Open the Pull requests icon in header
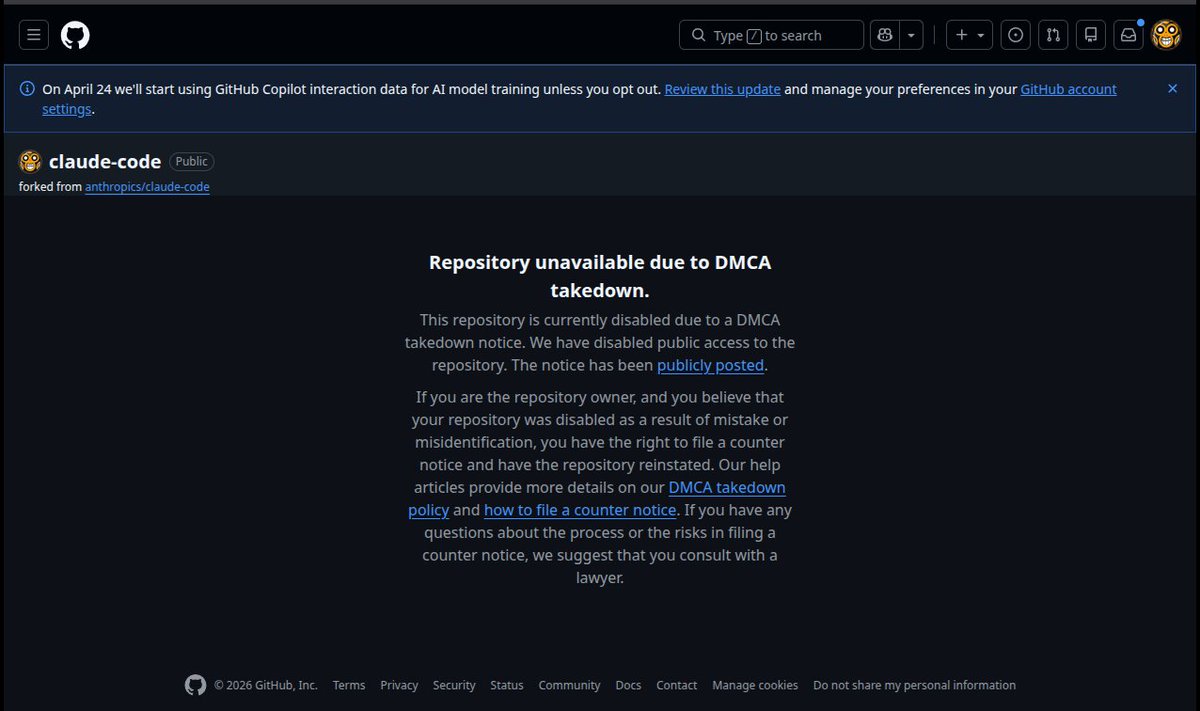Viewport: 1200px width, 711px height. pos(1053,35)
